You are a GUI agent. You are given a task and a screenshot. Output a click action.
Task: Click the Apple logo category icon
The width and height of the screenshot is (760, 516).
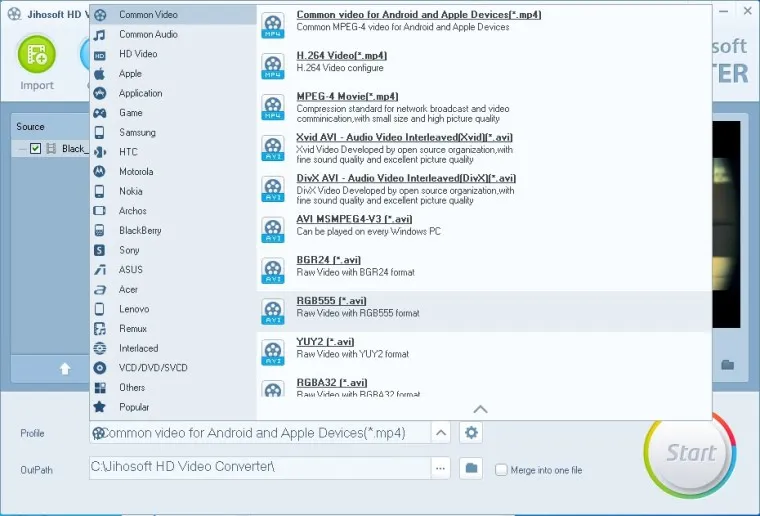click(x=99, y=74)
